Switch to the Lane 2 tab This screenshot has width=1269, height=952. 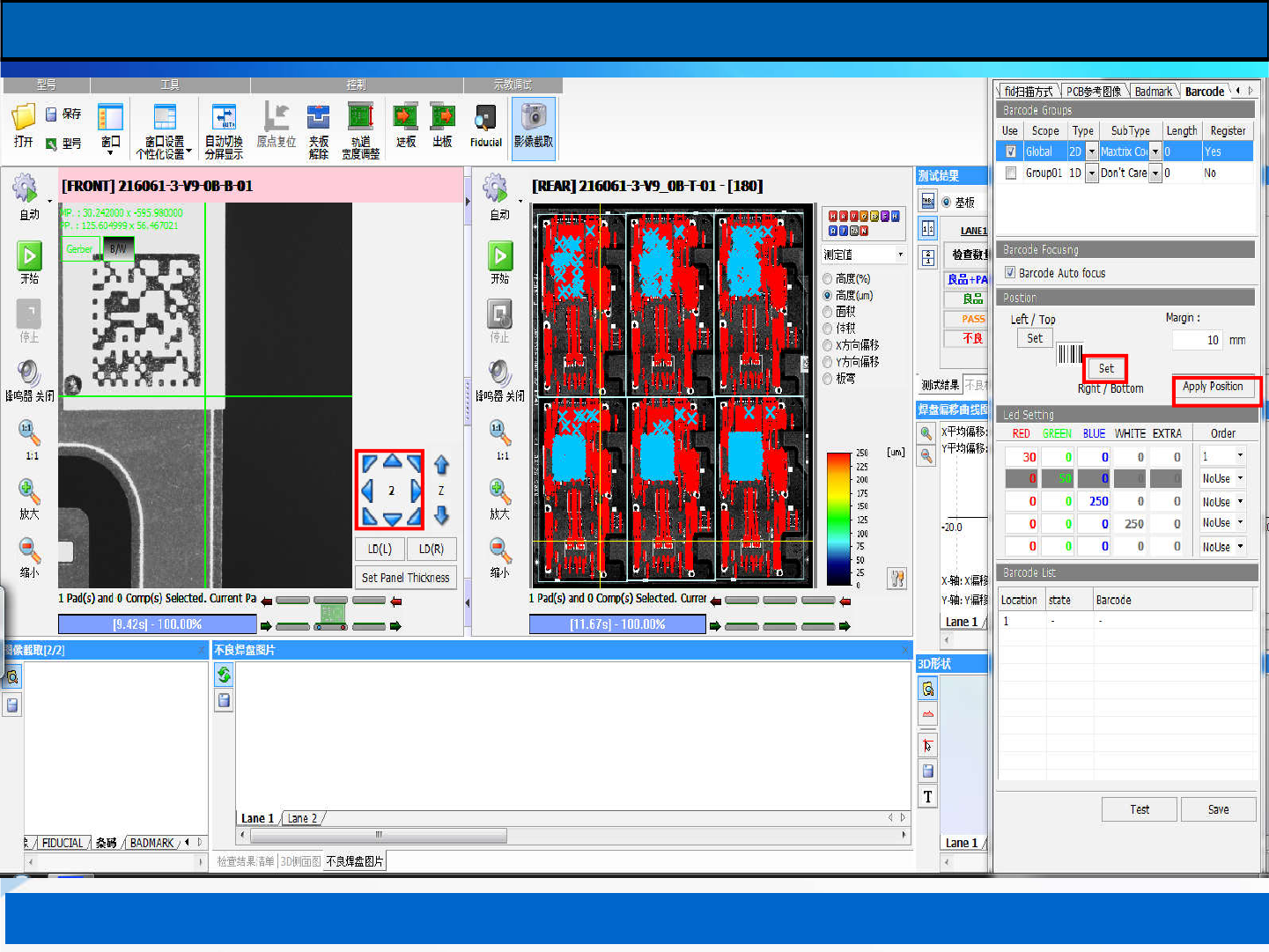[x=302, y=819]
